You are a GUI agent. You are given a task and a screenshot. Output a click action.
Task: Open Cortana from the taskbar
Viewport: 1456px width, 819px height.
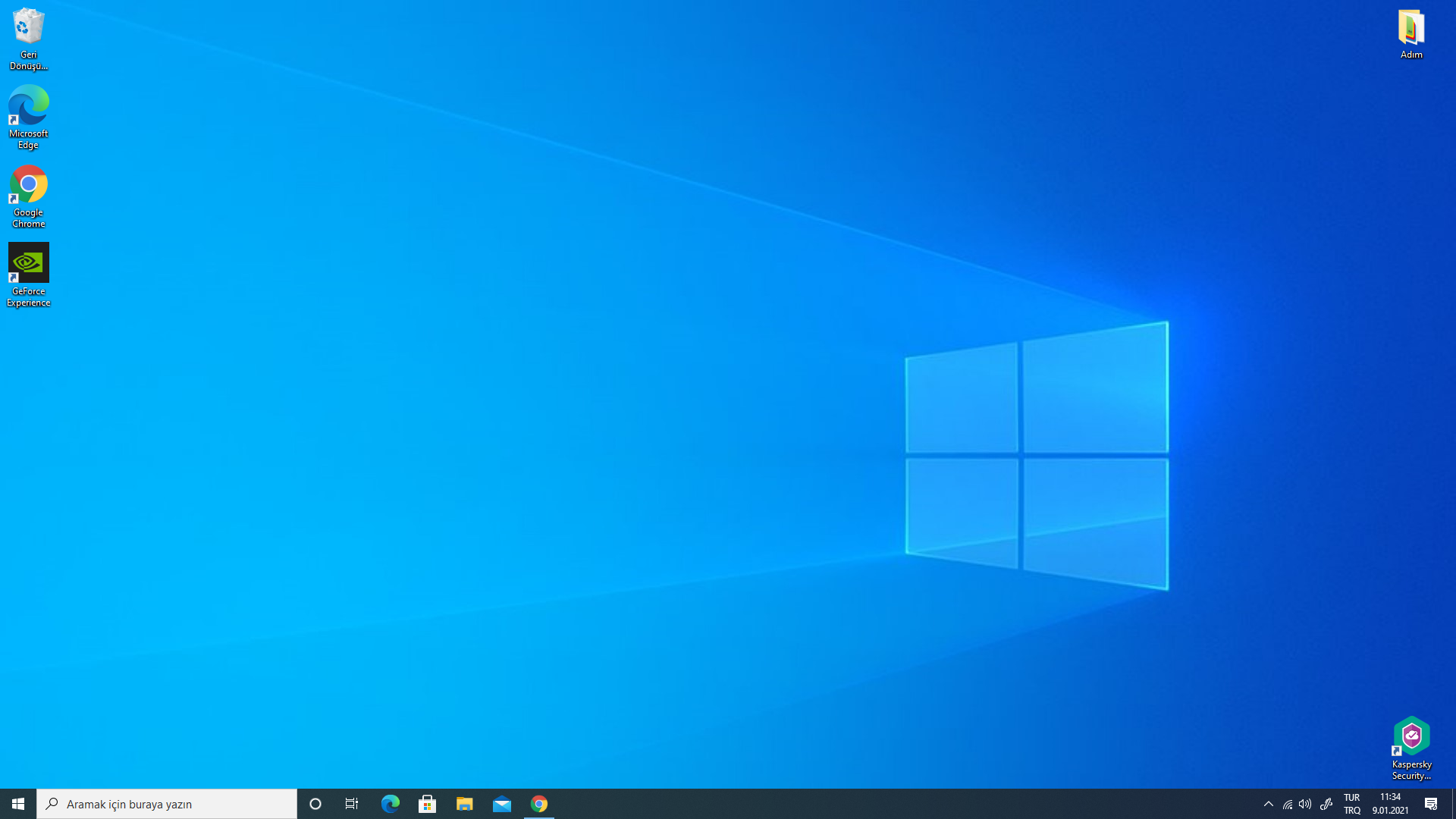[x=315, y=804]
